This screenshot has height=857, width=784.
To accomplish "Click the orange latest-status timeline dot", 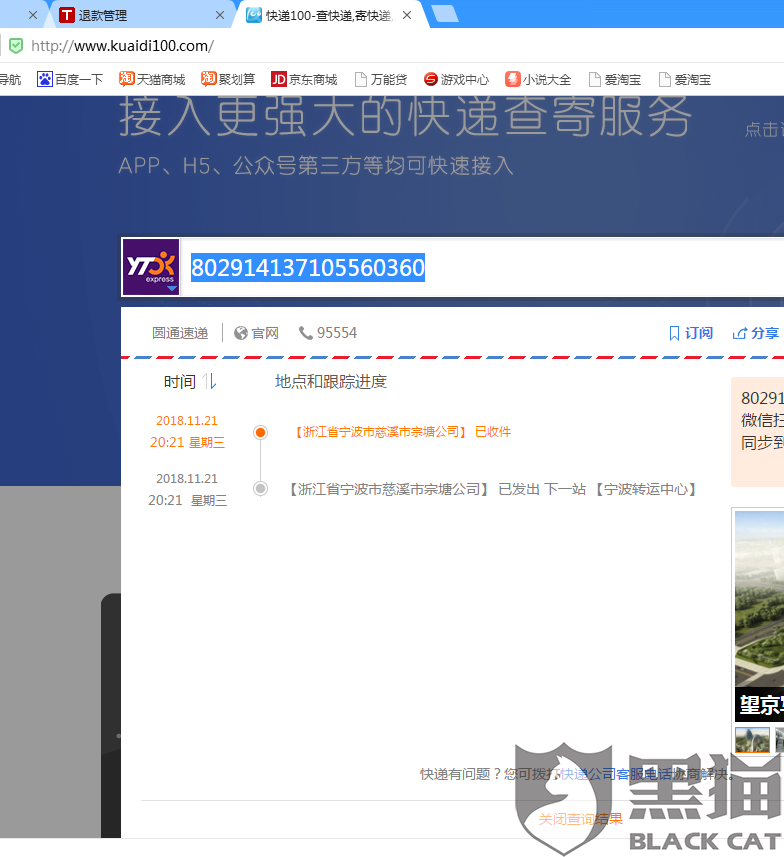I will (x=261, y=433).
